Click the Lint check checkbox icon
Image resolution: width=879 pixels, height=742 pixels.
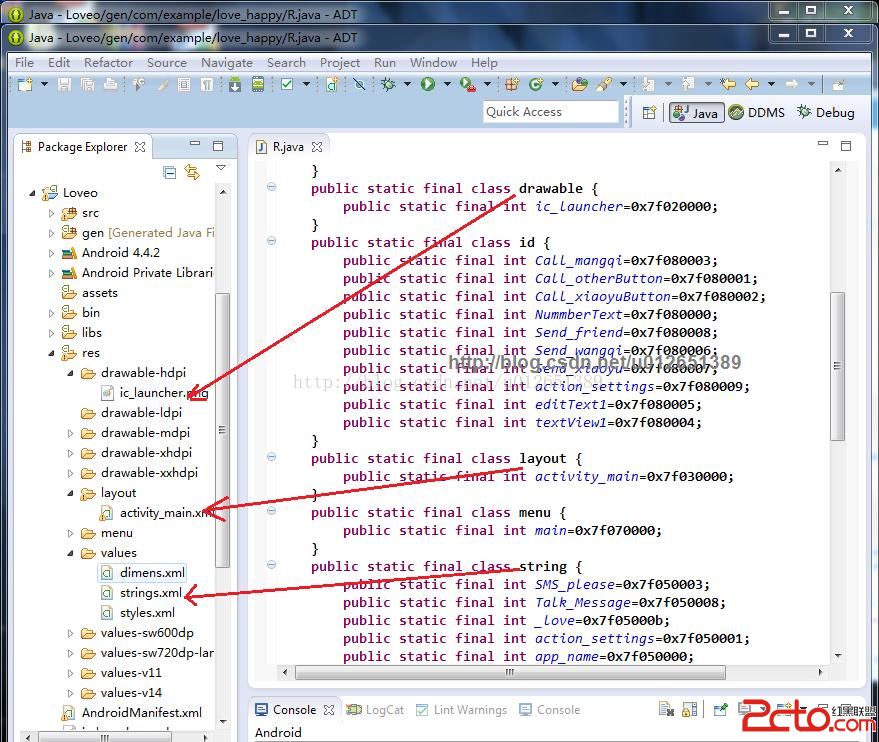point(287,85)
